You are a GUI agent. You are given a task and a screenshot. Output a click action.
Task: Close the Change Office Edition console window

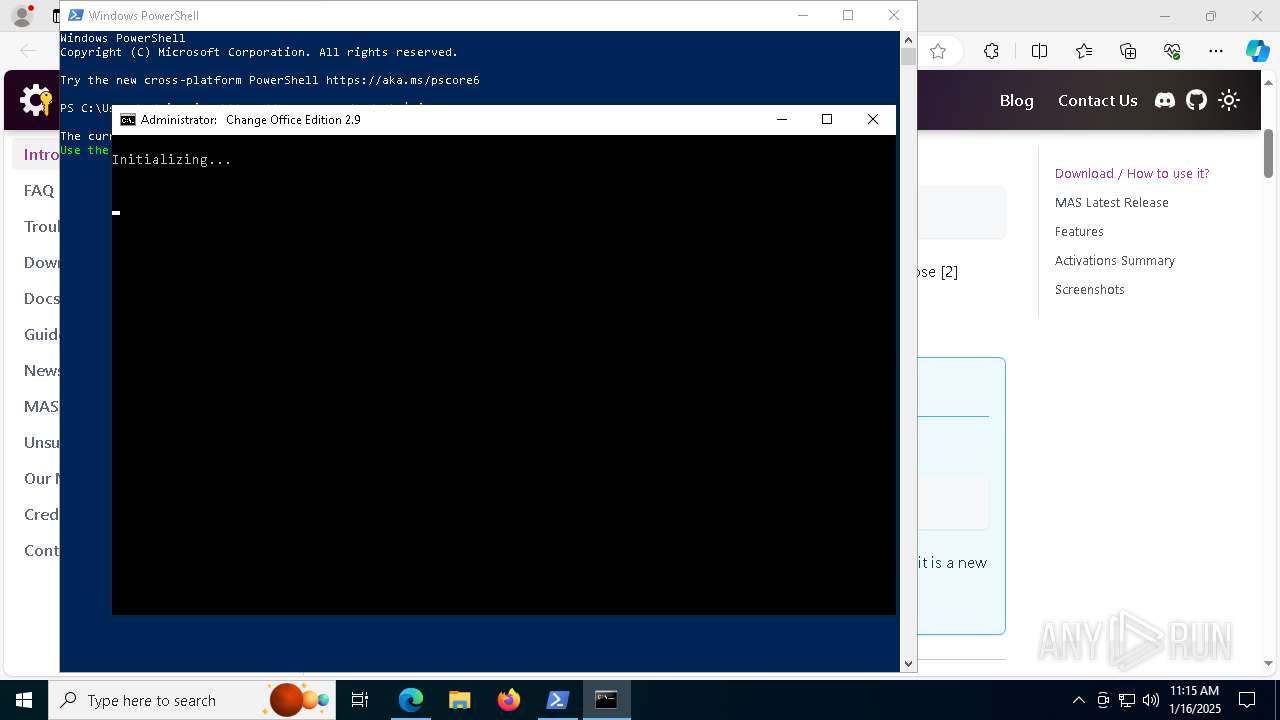tap(873, 119)
